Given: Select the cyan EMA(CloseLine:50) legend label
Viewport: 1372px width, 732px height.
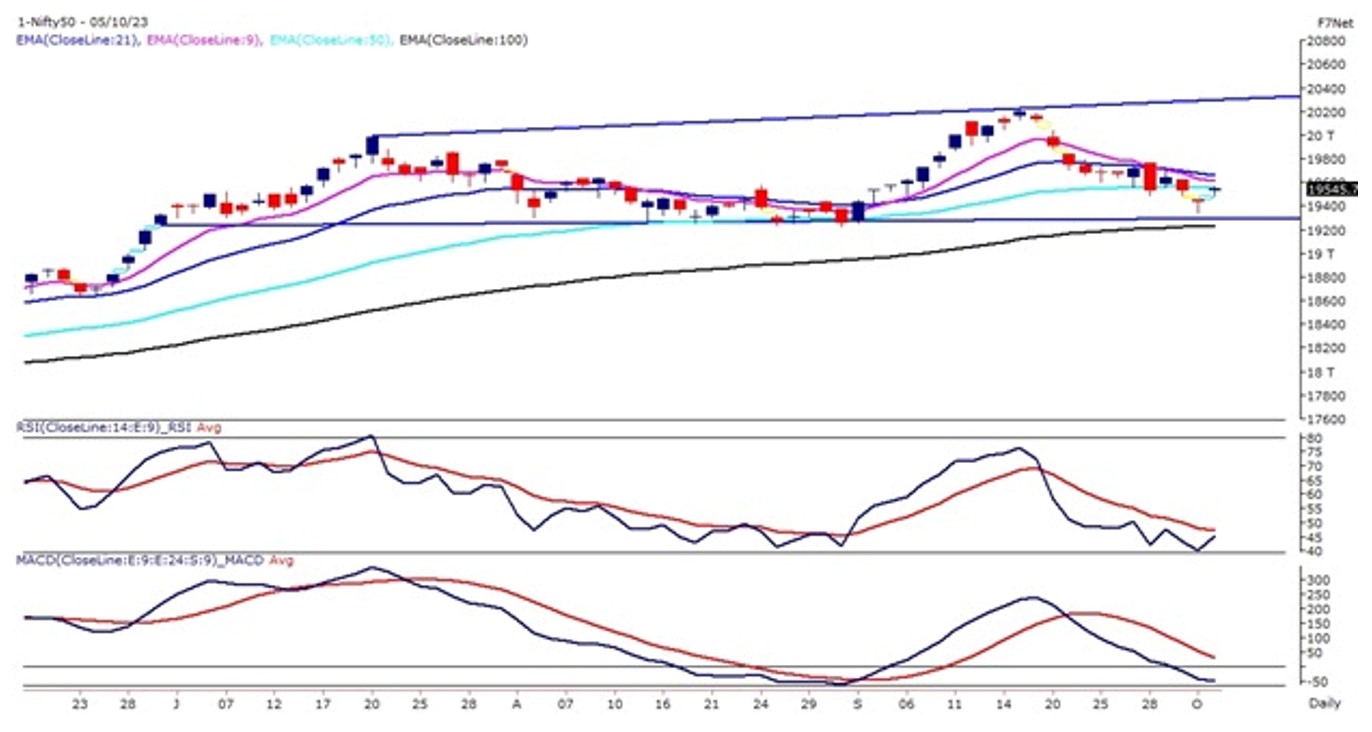Looking at the screenshot, I should [329, 40].
